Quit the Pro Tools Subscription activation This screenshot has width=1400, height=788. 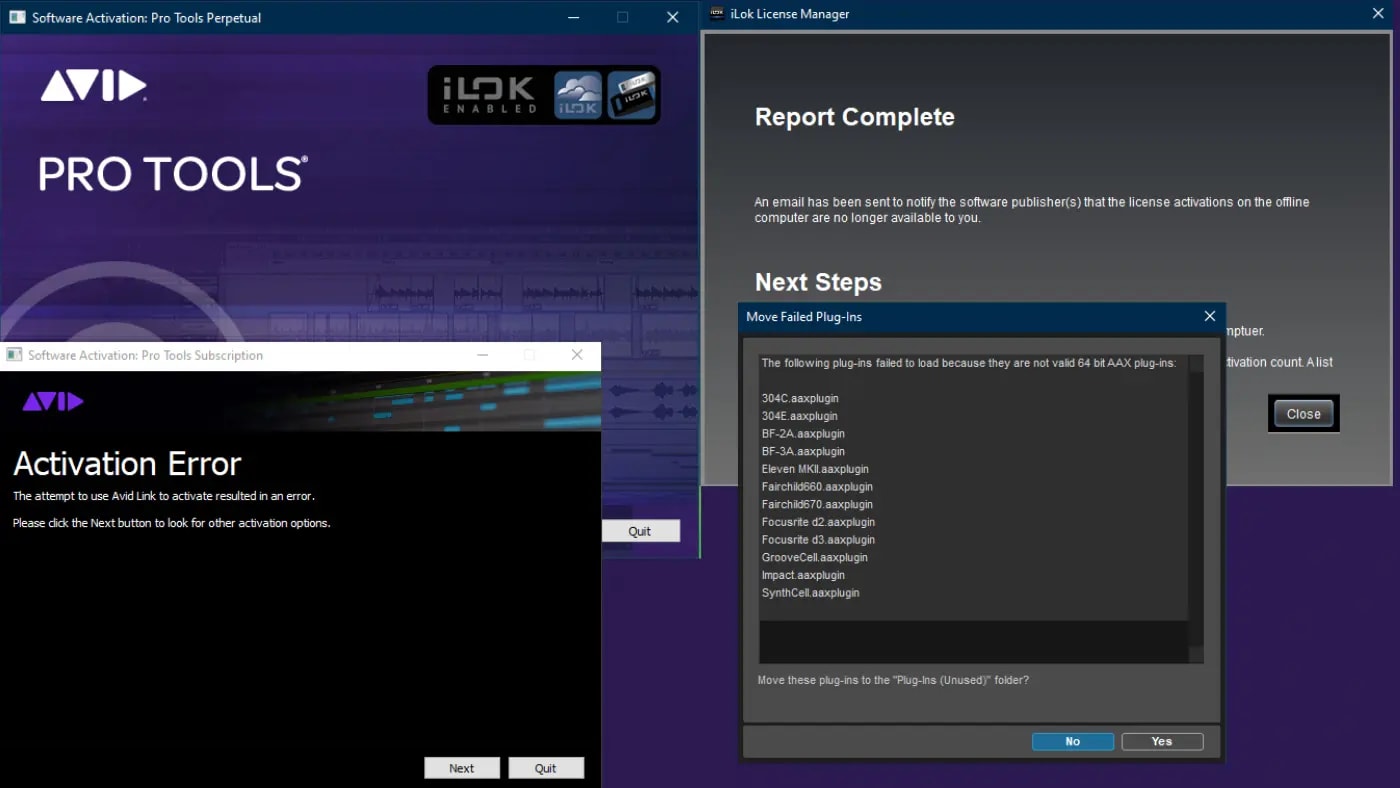(x=546, y=767)
